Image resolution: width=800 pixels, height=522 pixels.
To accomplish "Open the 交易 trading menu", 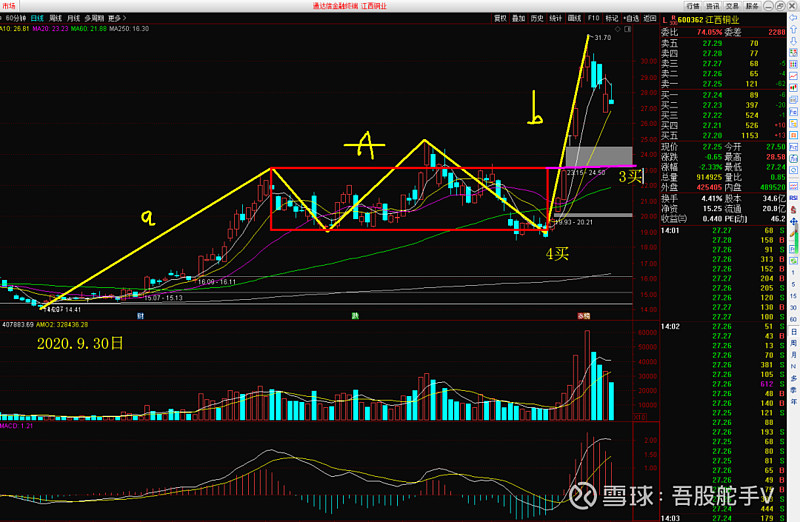I will (x=733, y=6).
